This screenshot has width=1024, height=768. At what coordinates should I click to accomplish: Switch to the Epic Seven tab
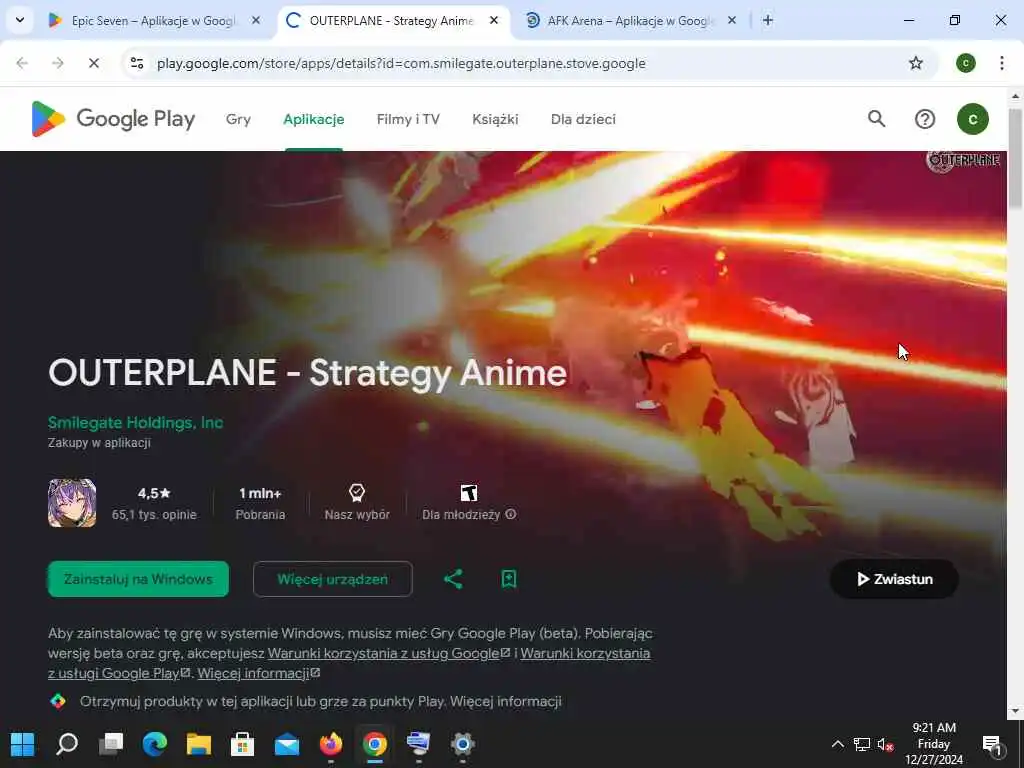click(x=153, y=20)
